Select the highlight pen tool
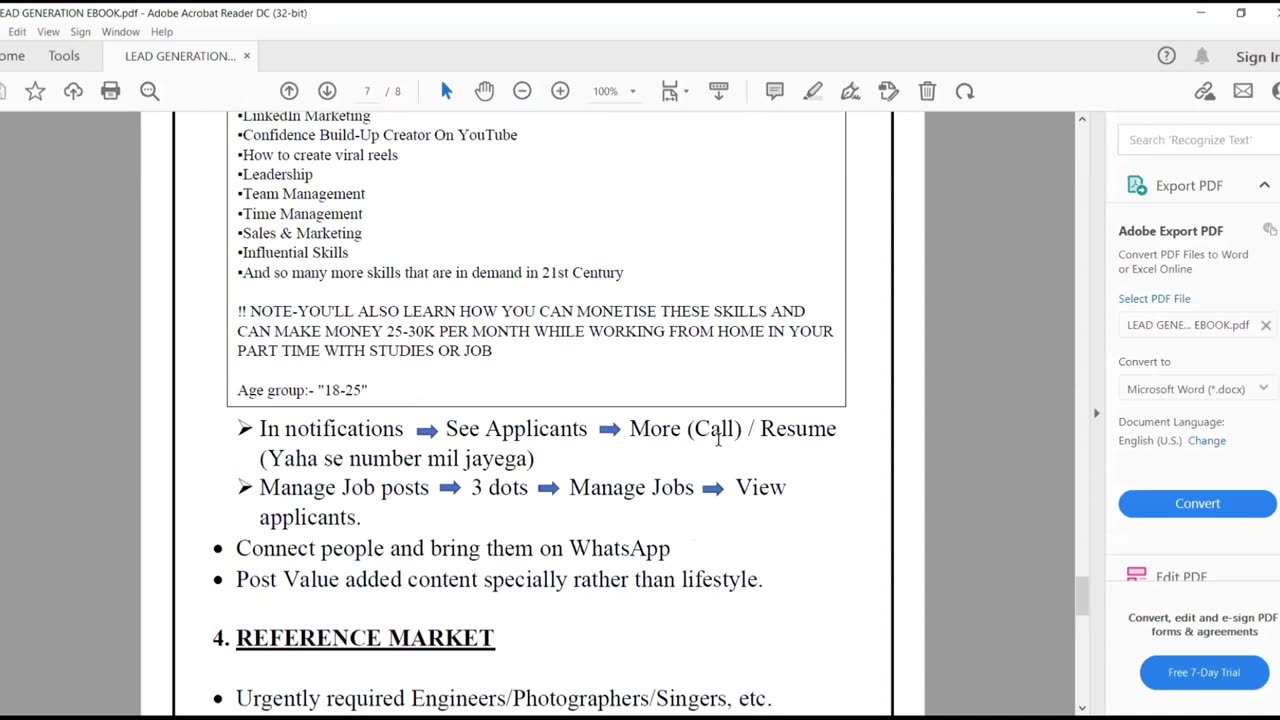The width and height of the screenshot is (1280, 720). [x=813, y=91]
